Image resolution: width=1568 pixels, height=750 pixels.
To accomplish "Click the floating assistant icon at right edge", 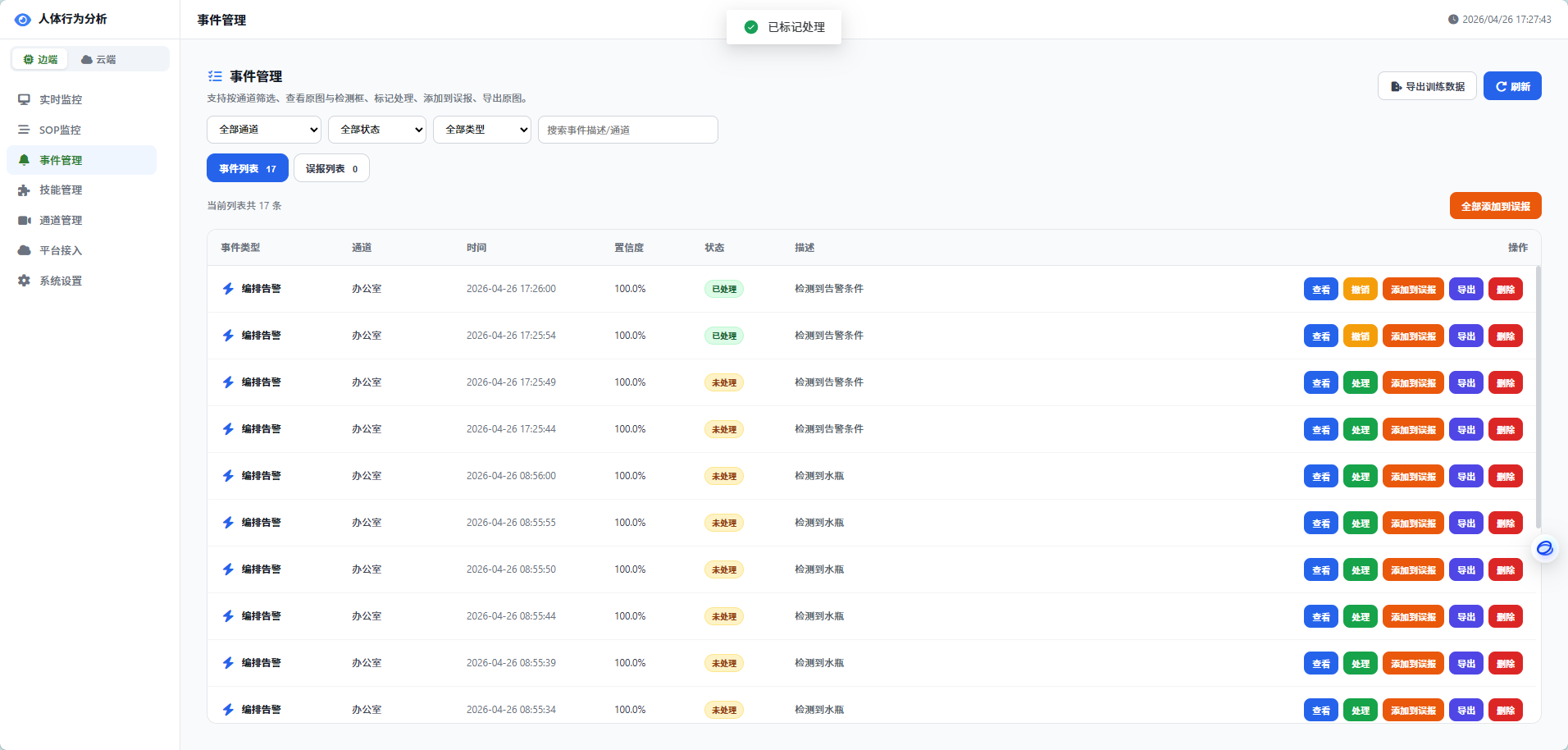I will [x=1544, y=548].
